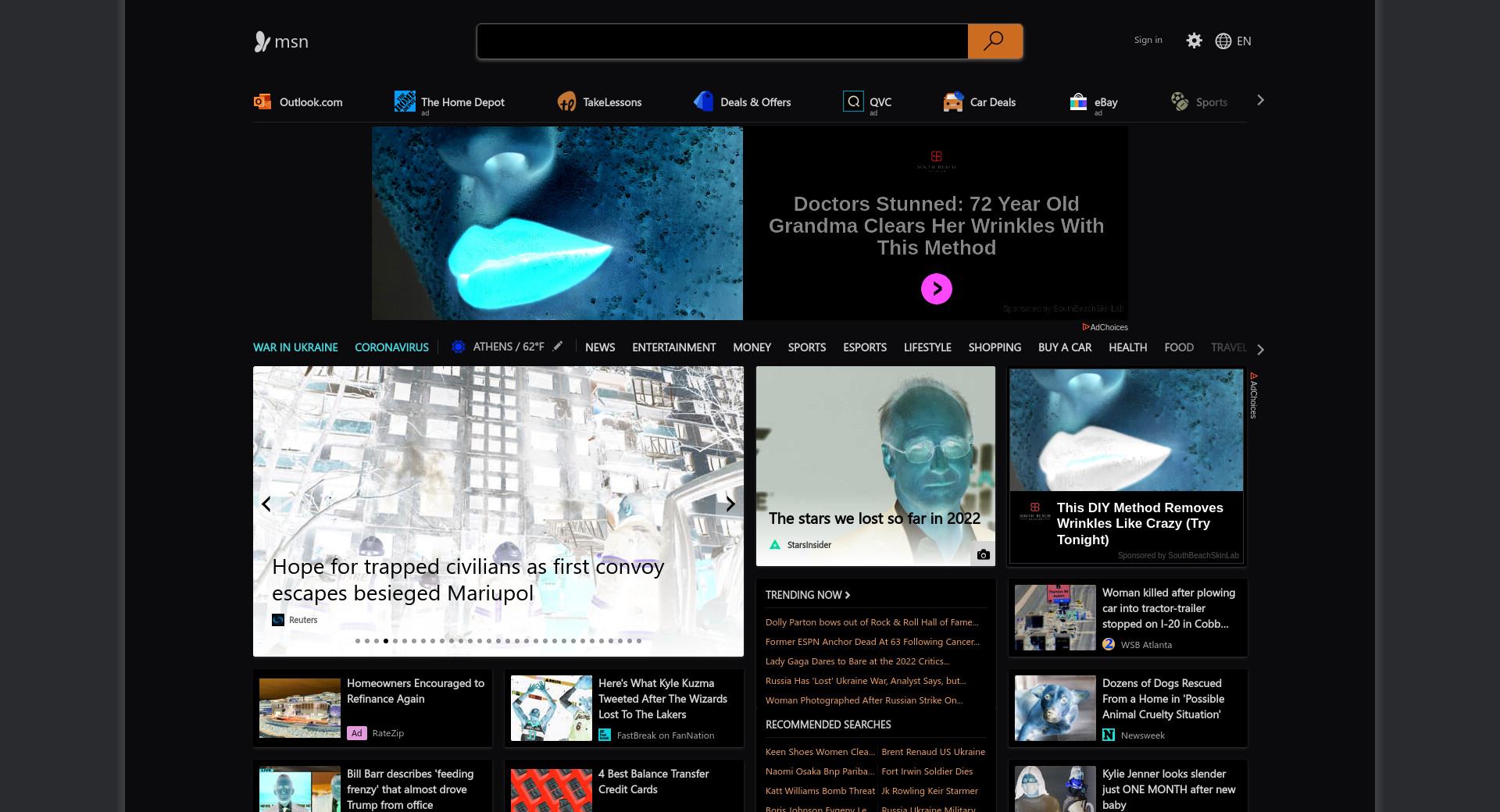1500x812 pixels.
Task: Open the NEWS category
Action: point(600,347)
